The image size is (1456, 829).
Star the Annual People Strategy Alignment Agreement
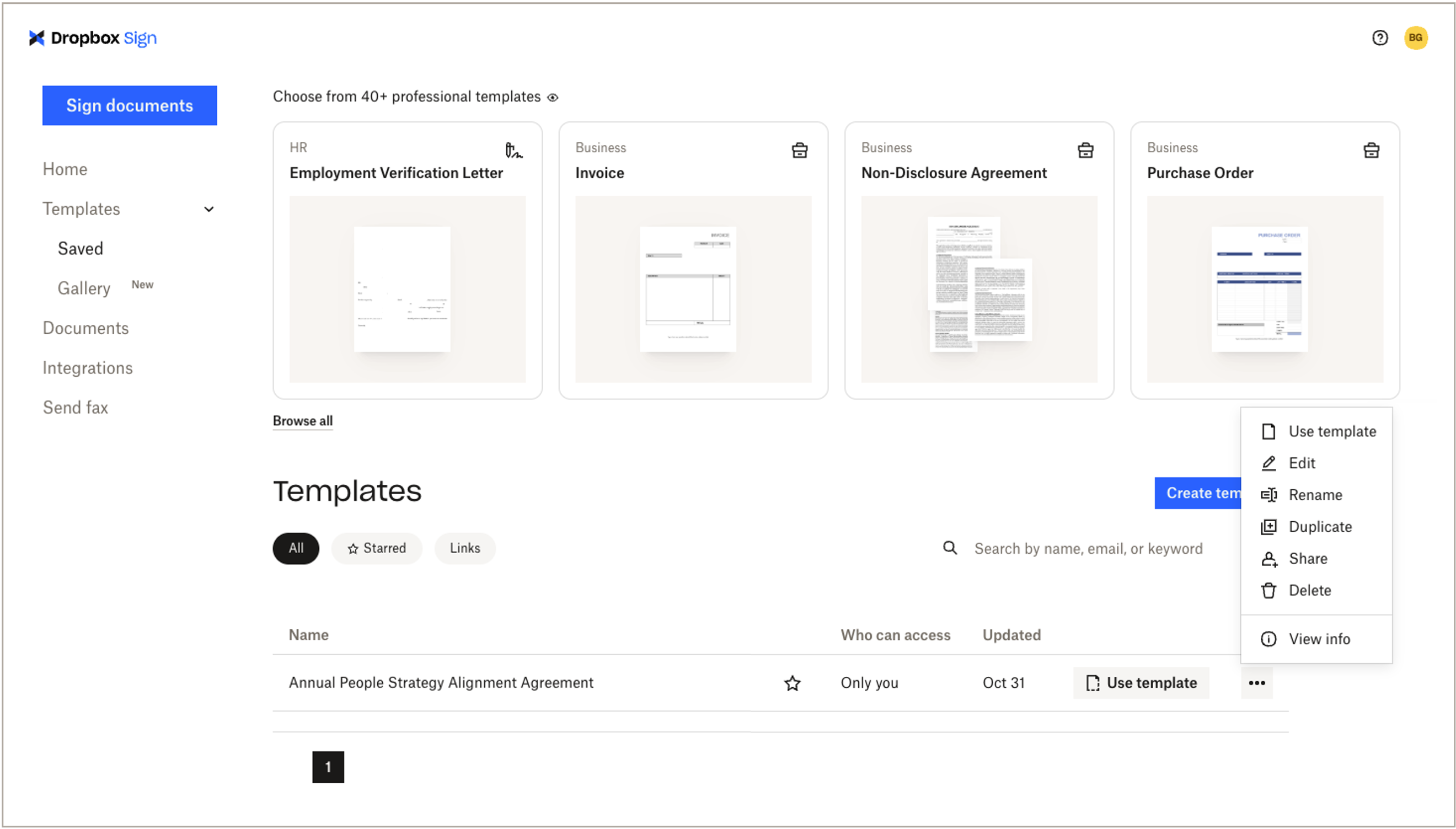pyautogui.click(x=792, y=683)
